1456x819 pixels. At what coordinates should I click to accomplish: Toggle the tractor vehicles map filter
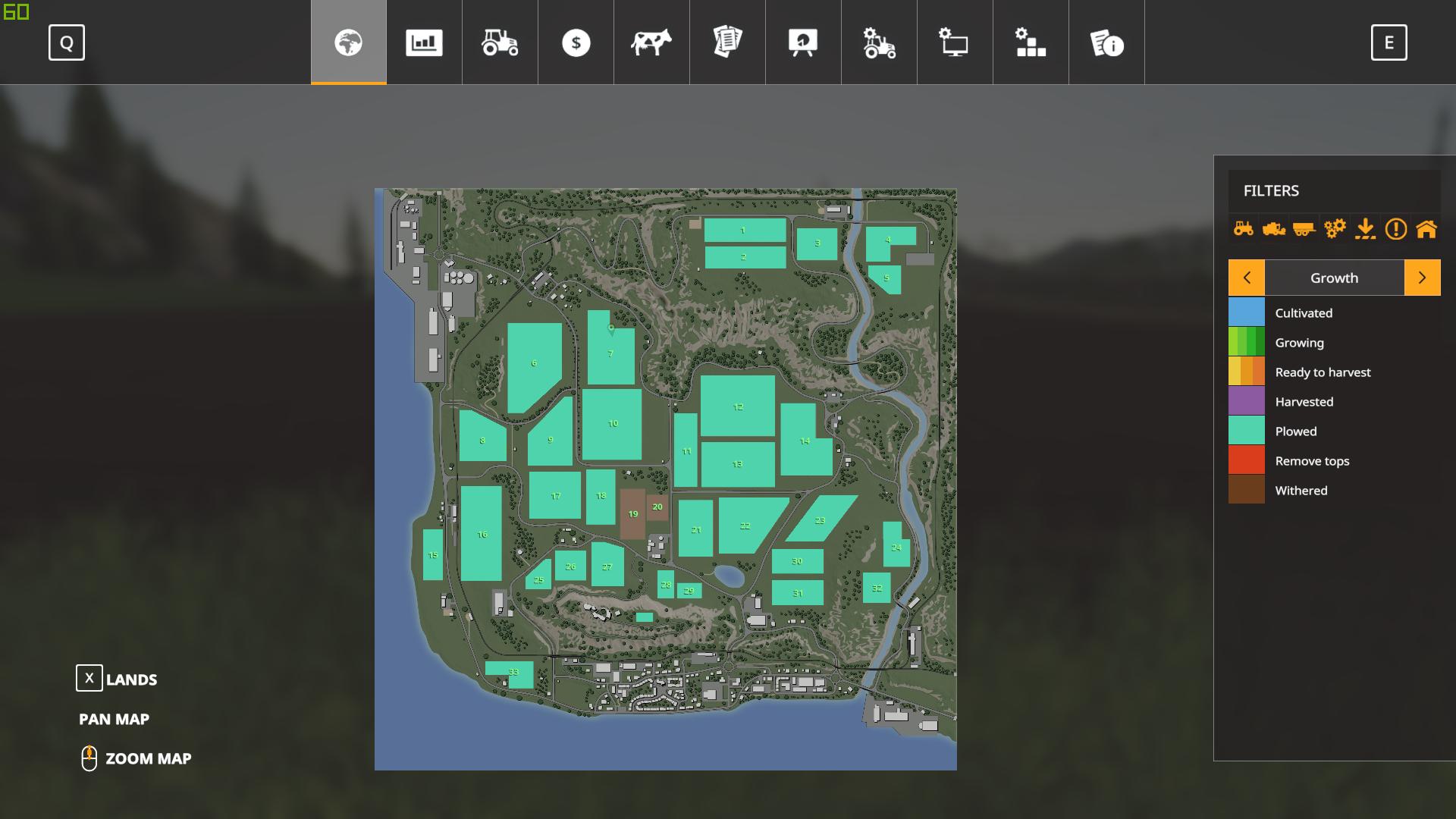point(1244,228)
